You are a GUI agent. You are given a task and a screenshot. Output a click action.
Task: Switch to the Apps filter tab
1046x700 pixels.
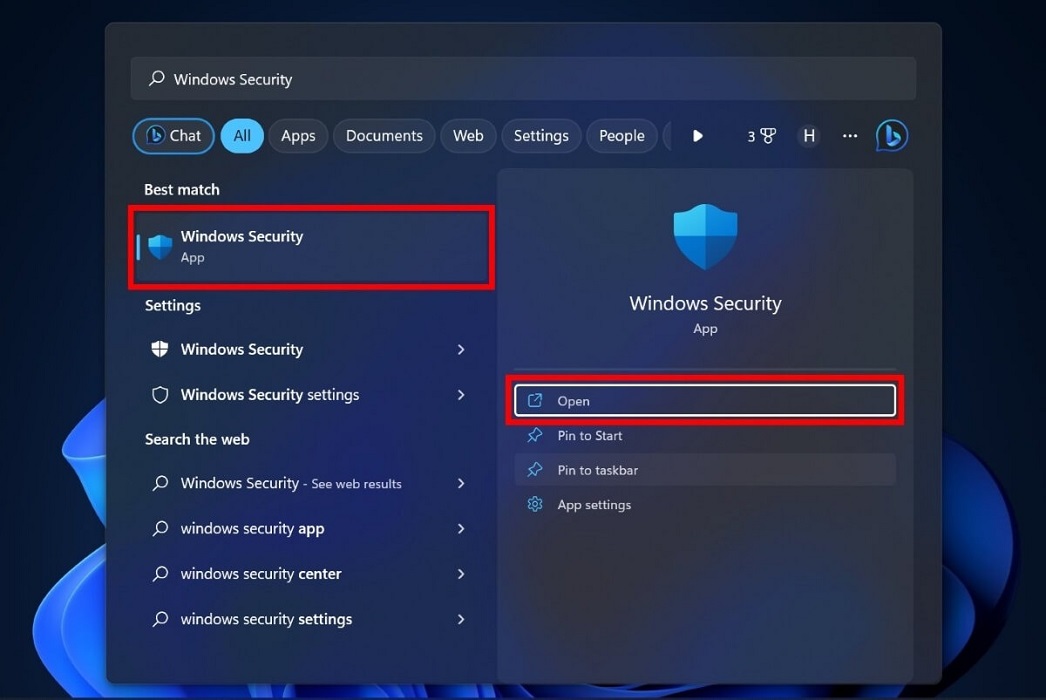click(297, 135)
